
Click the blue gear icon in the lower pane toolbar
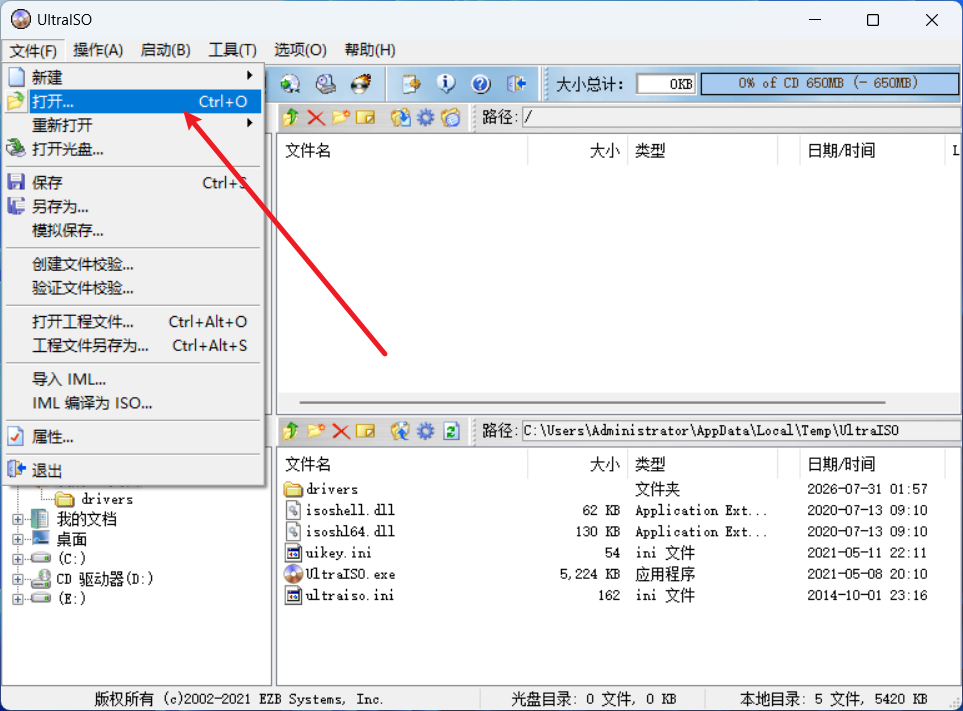[x=426, y=431]
